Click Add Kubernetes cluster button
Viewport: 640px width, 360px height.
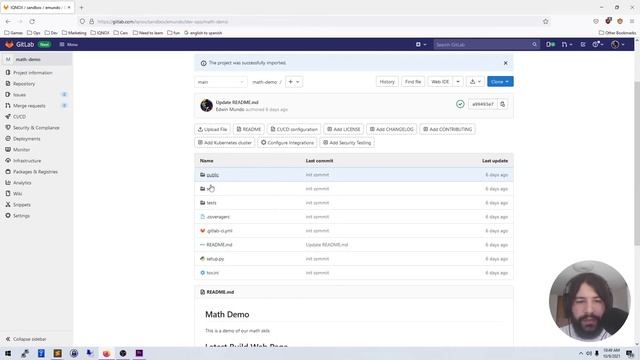pyautogui.click(x=225, y=143)
